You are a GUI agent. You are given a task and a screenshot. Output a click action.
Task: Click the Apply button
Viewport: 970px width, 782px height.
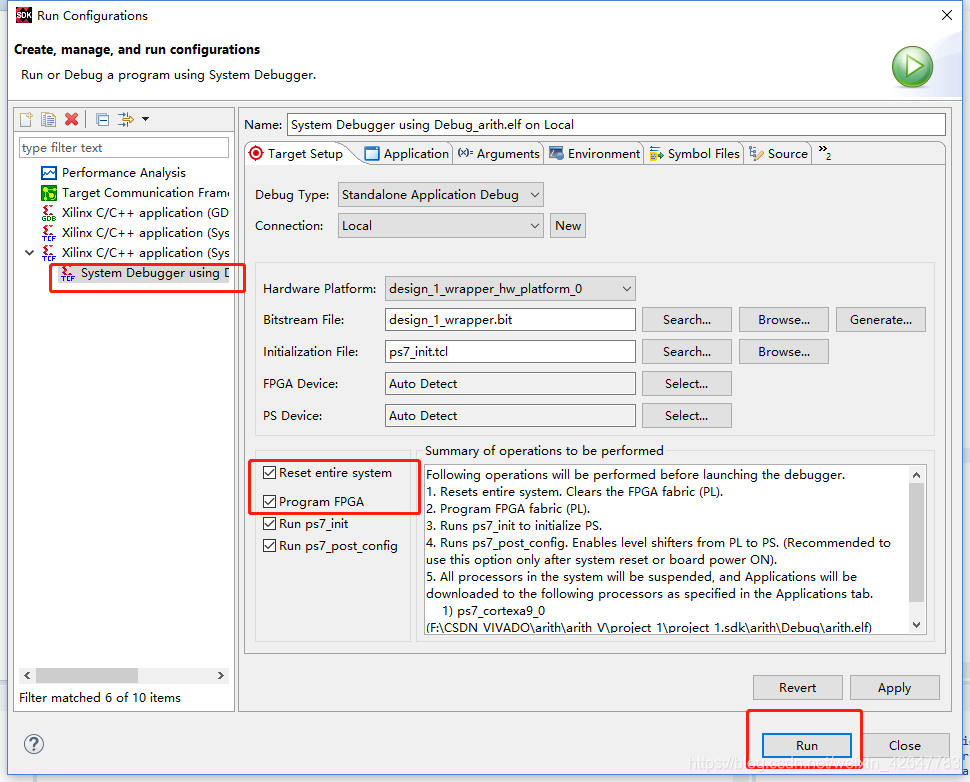tap(895, 687)
